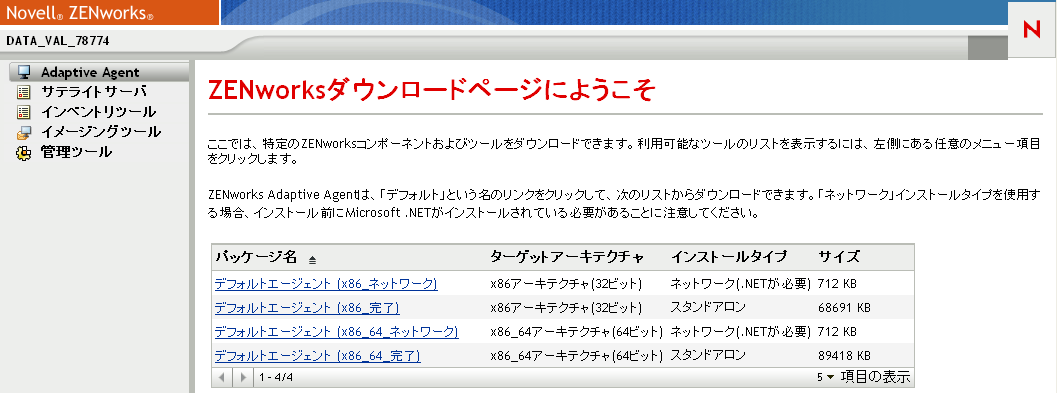Click the サテライトサーバ list icon
Image resolution: width=1057 pixels, height=393 pixels.
(x=24, y=92)
